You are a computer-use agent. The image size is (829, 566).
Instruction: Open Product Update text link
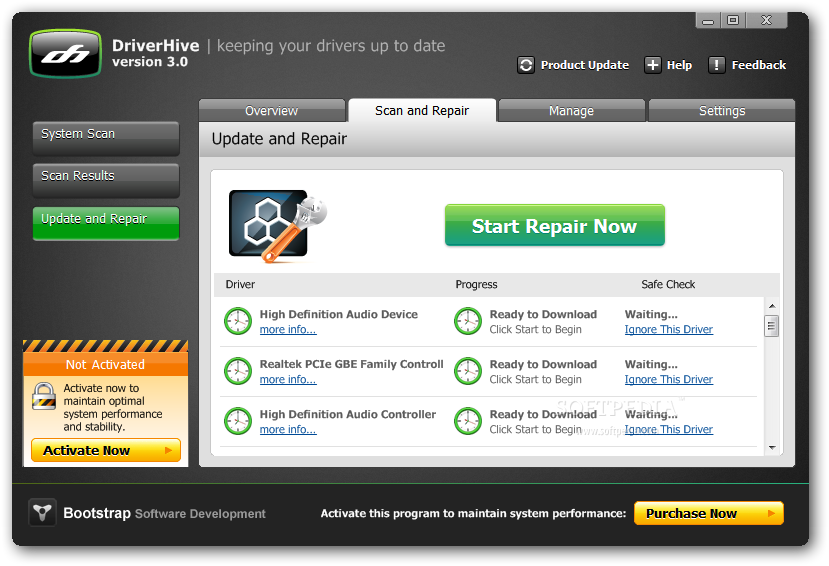[585, 65]
